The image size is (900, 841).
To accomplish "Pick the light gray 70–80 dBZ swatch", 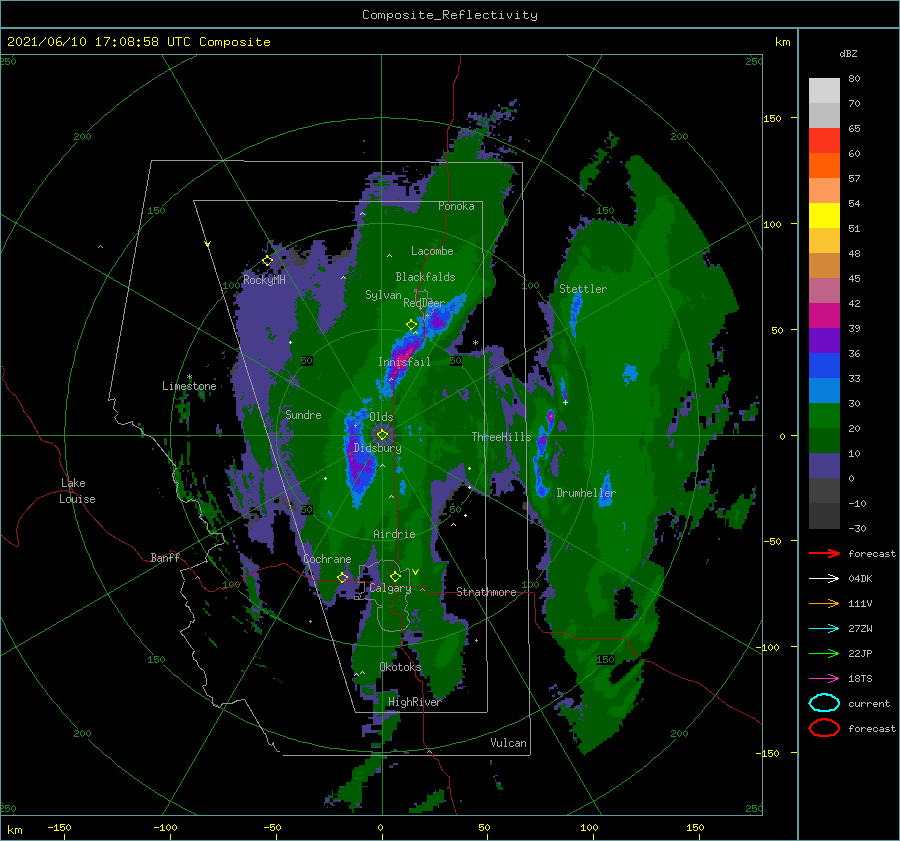I will 824,91.
